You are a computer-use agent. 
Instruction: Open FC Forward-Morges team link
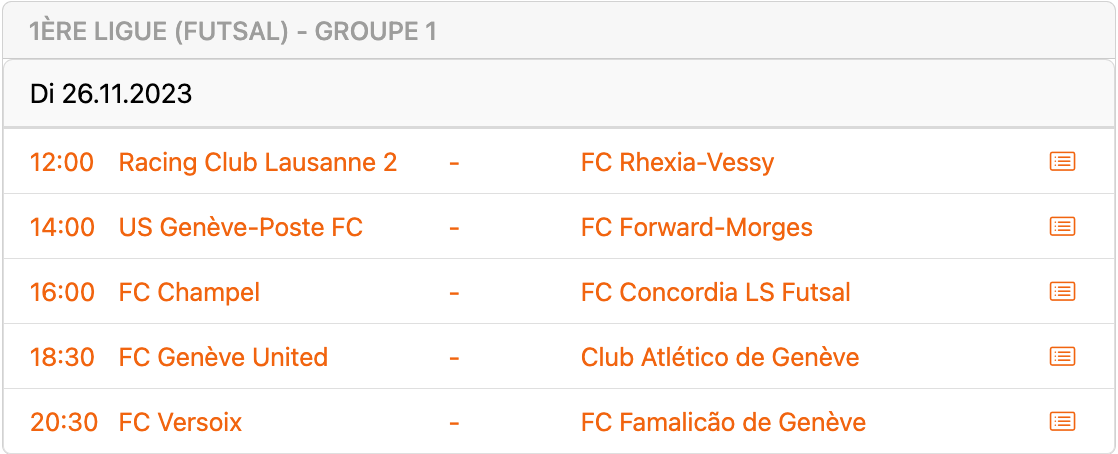(696, 227)
